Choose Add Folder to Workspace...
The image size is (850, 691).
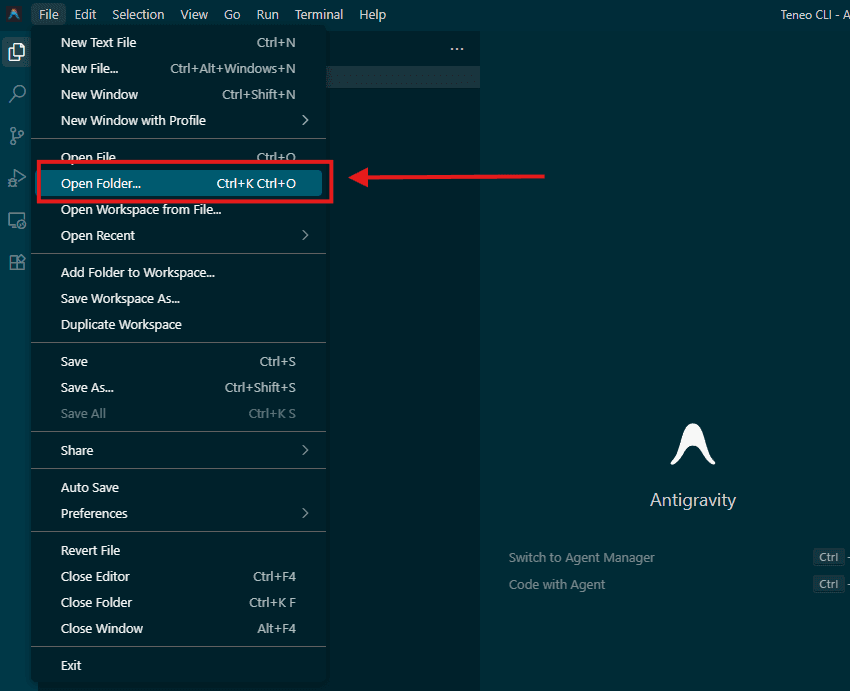178,272
